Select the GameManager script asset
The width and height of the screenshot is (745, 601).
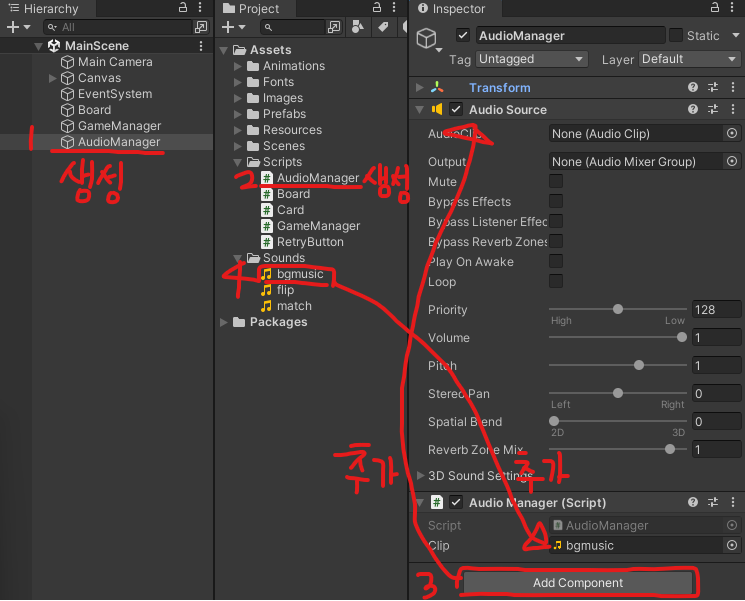coord(311,226)
